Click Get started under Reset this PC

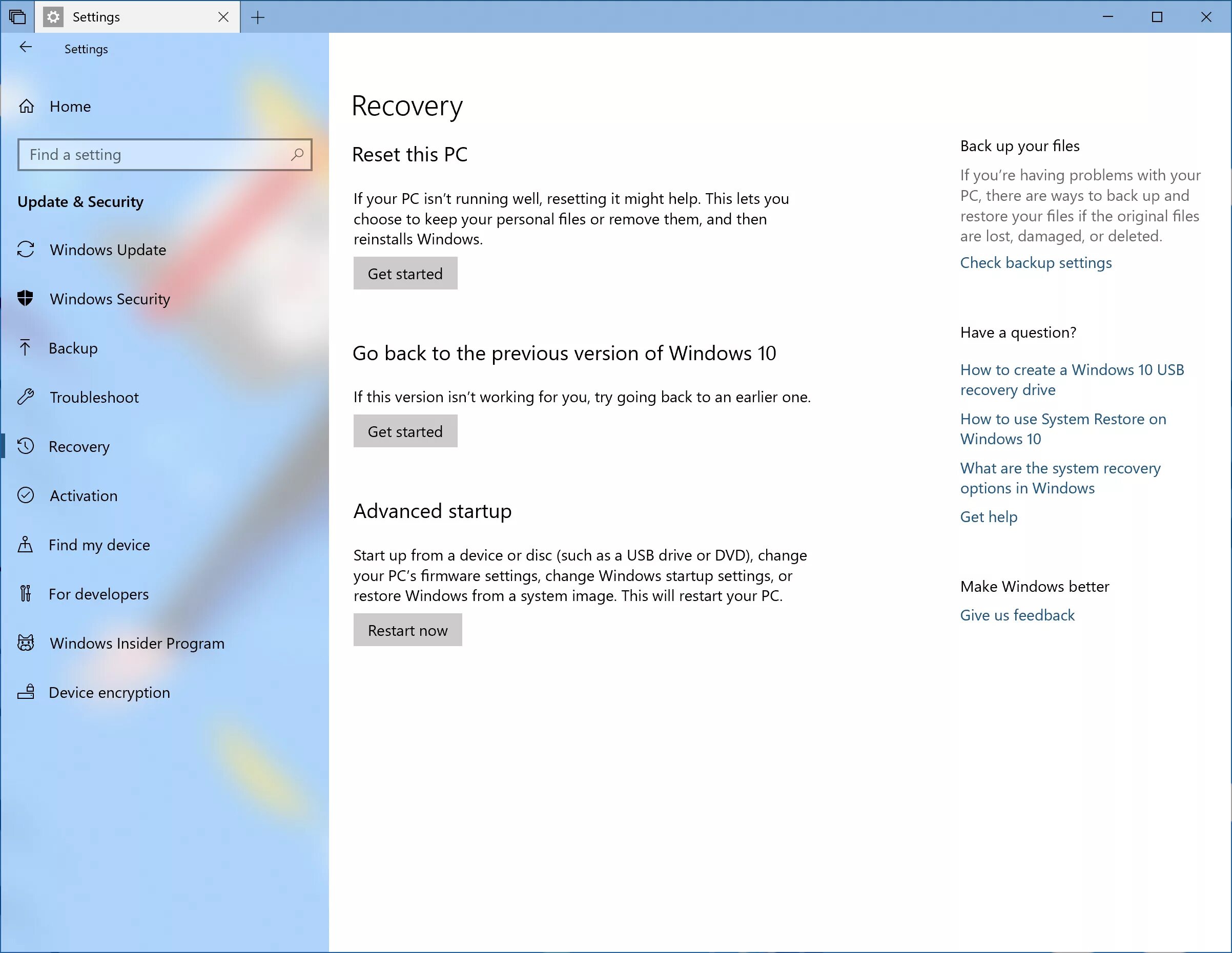(x=405, y=272)
